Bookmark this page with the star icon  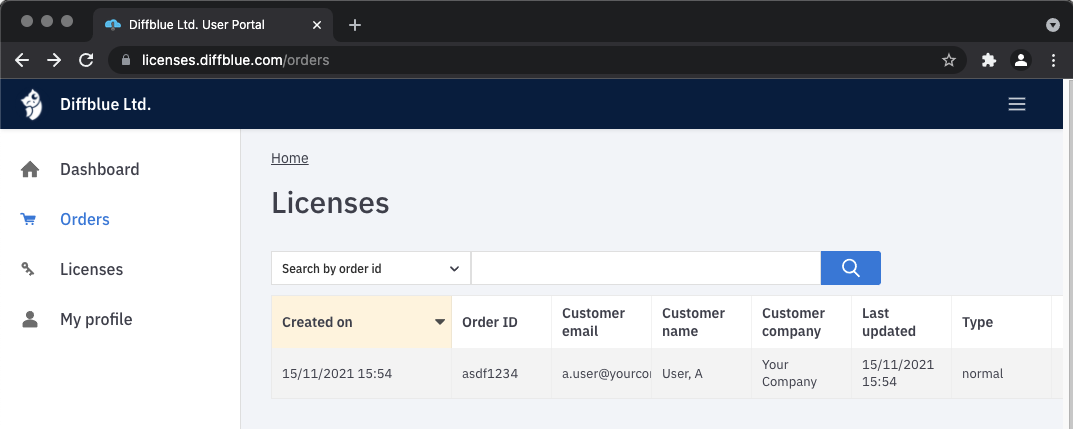pos(949,60)
